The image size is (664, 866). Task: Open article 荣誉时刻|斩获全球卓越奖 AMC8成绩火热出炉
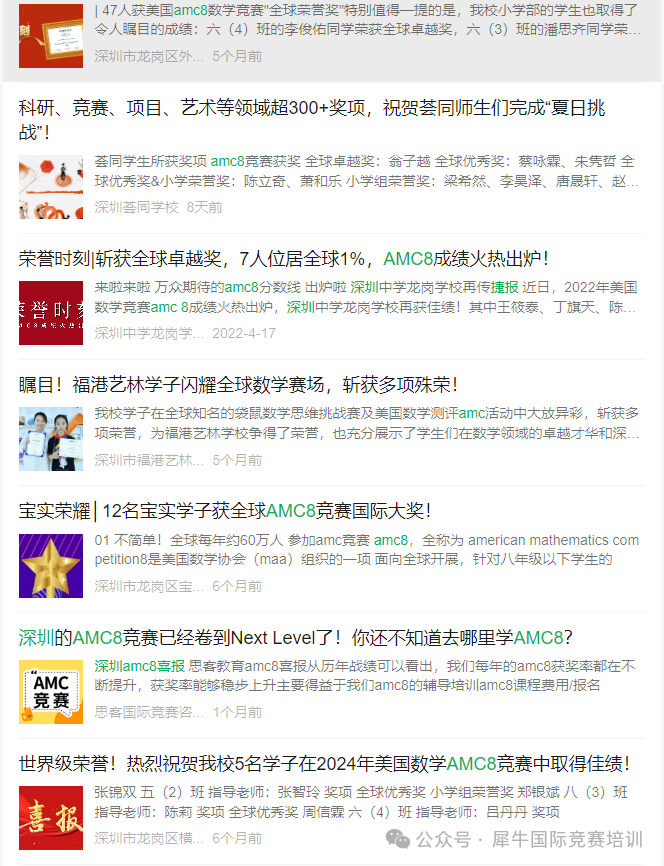coord(283,258)
